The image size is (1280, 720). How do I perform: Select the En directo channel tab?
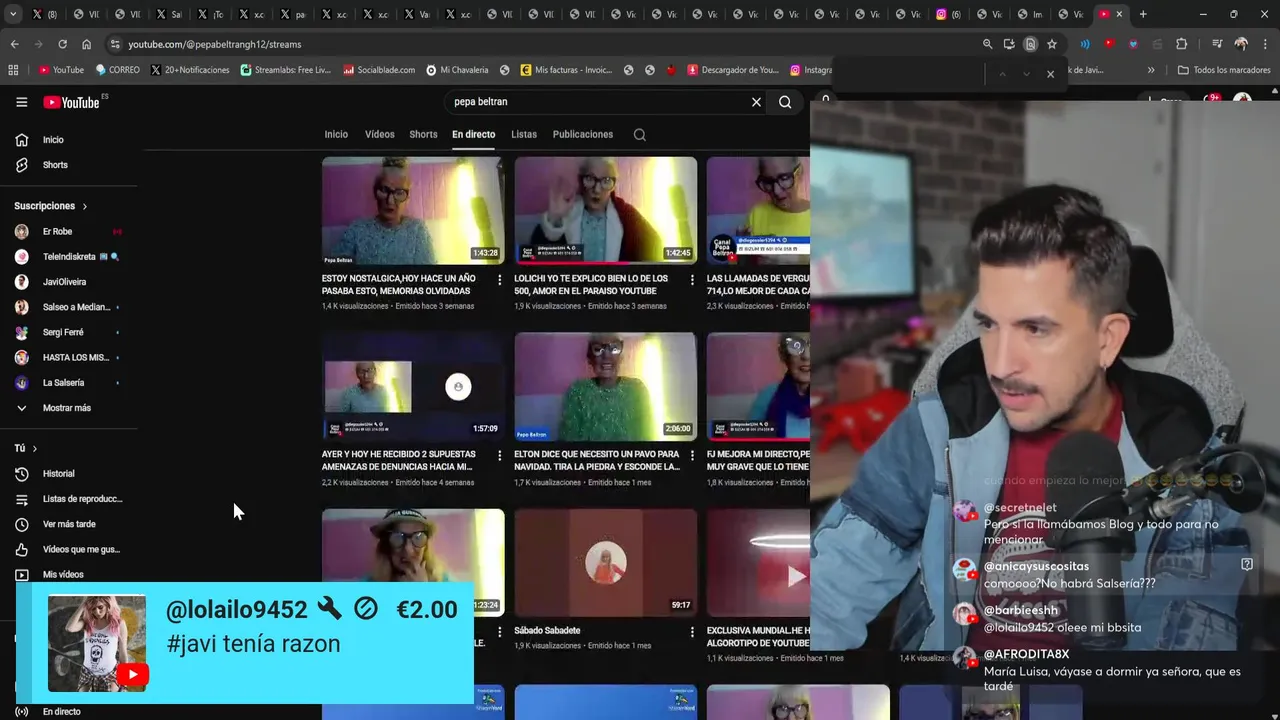(473, 134)
